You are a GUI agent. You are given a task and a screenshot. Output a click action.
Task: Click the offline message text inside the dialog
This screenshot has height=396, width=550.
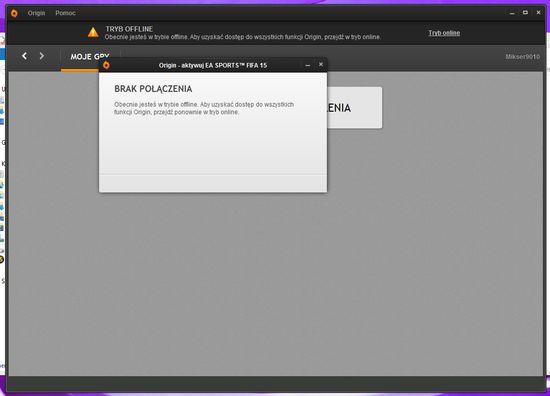[204, 108]
